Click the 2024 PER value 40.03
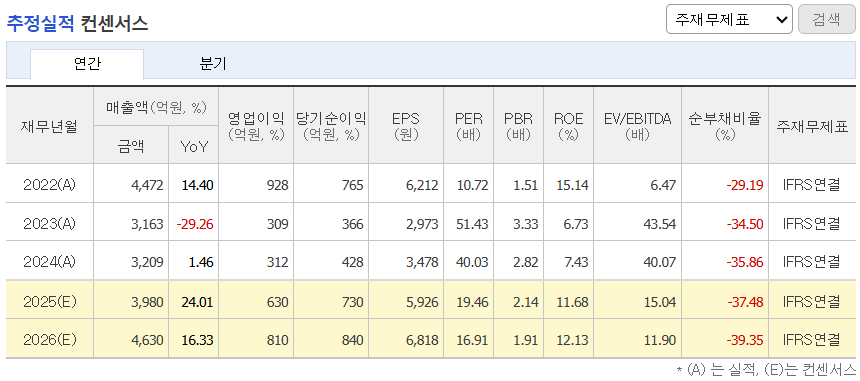860x381 pixels. pyautogui.click(x=472, y=263)
